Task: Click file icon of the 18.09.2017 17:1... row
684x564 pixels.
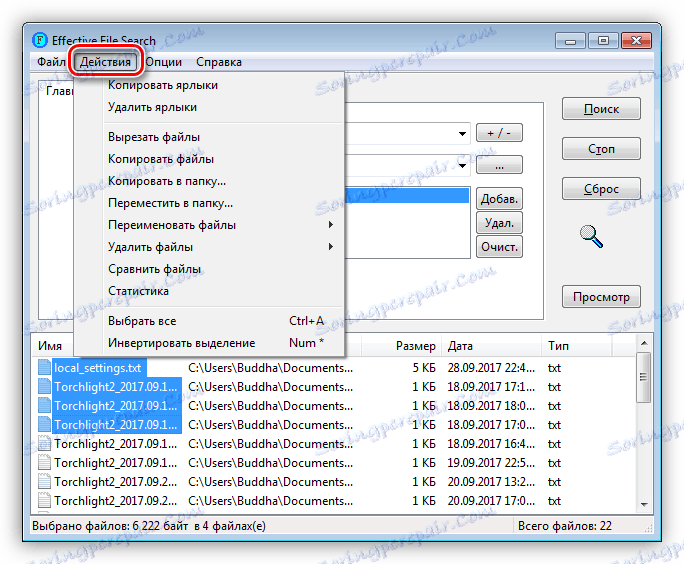Action: tap(44, 386)
